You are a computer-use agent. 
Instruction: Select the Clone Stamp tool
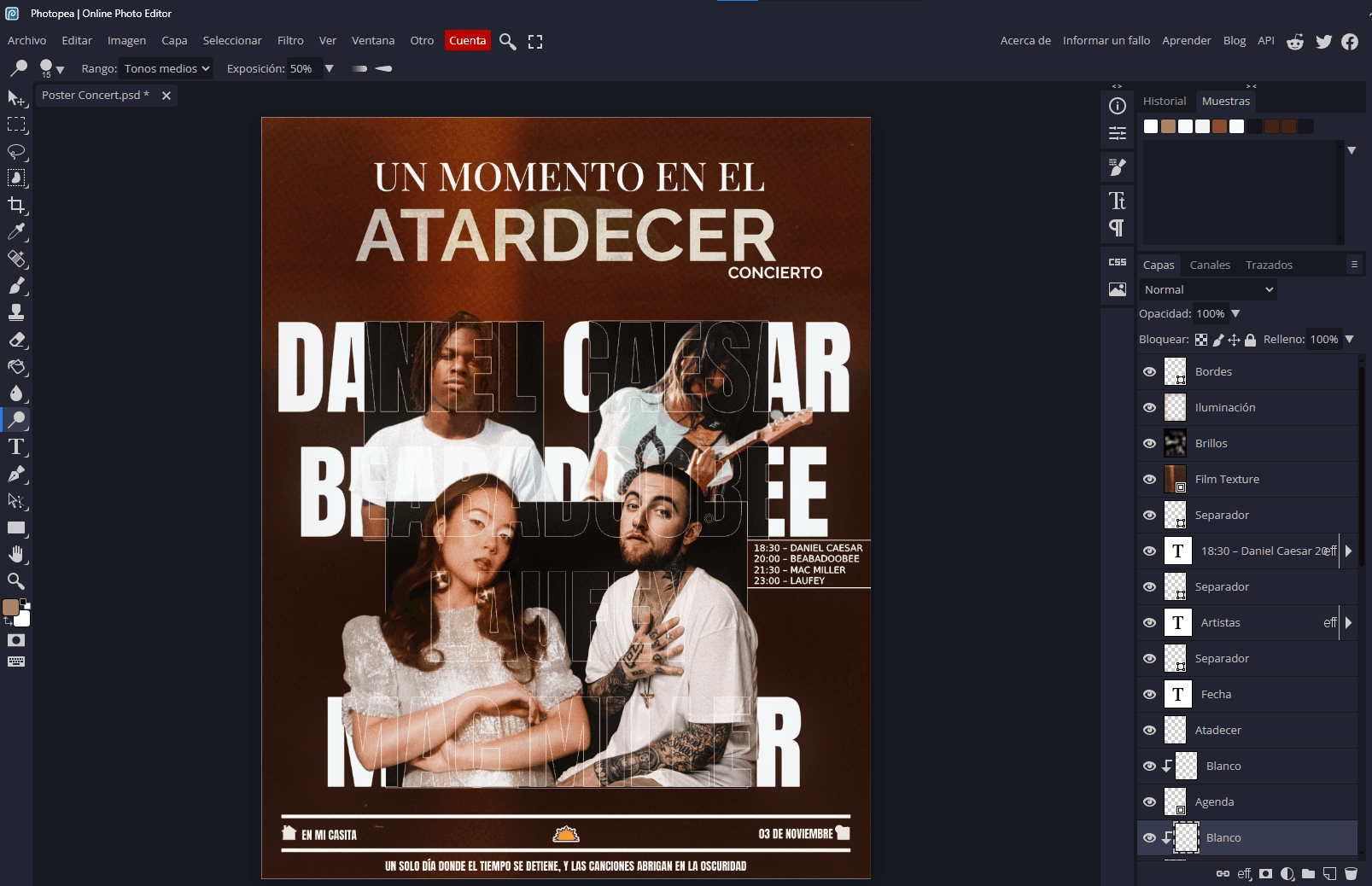[16, 312]
